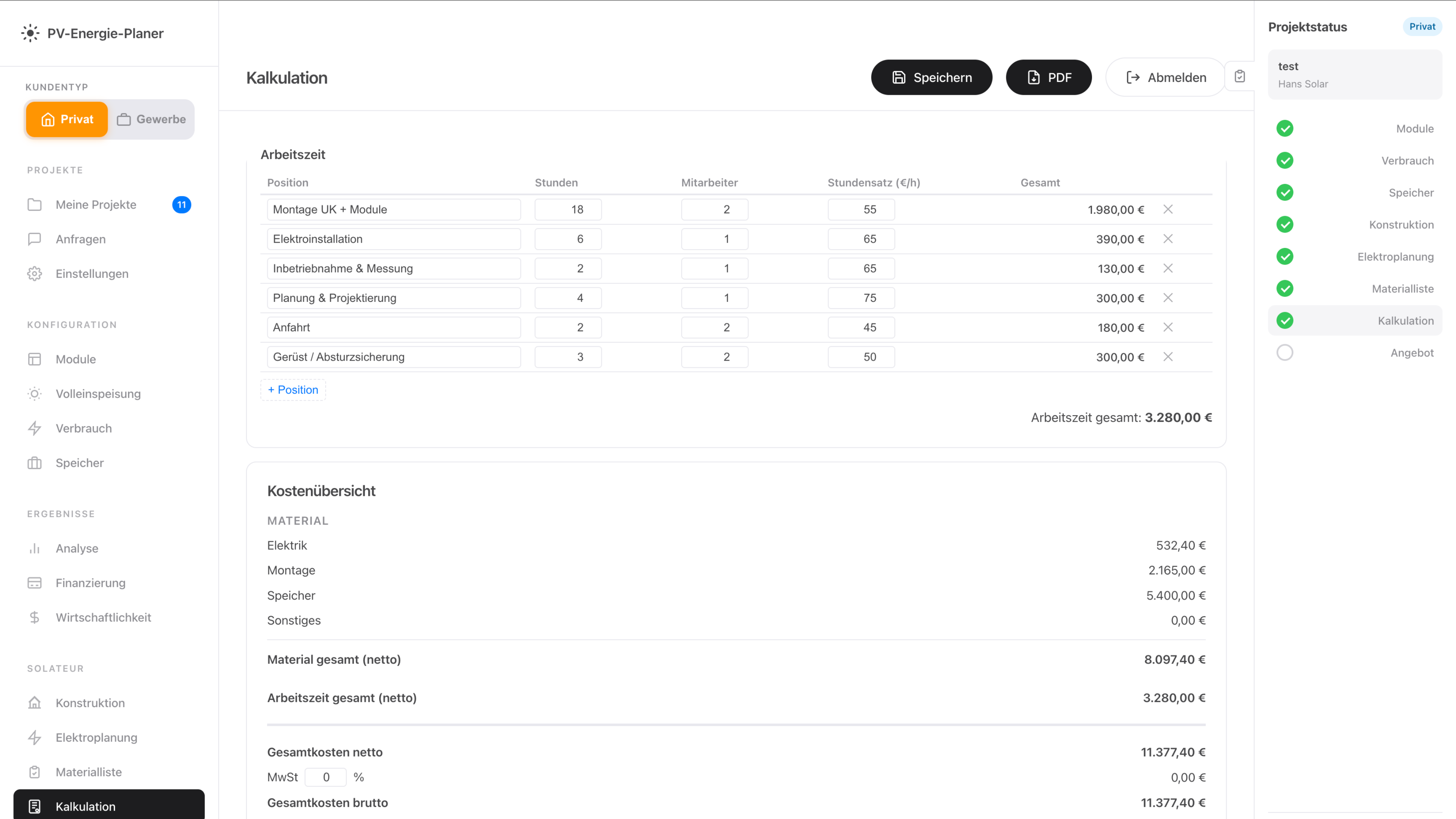
Task: Open the Anfragen section
Action: click(80, 239)
